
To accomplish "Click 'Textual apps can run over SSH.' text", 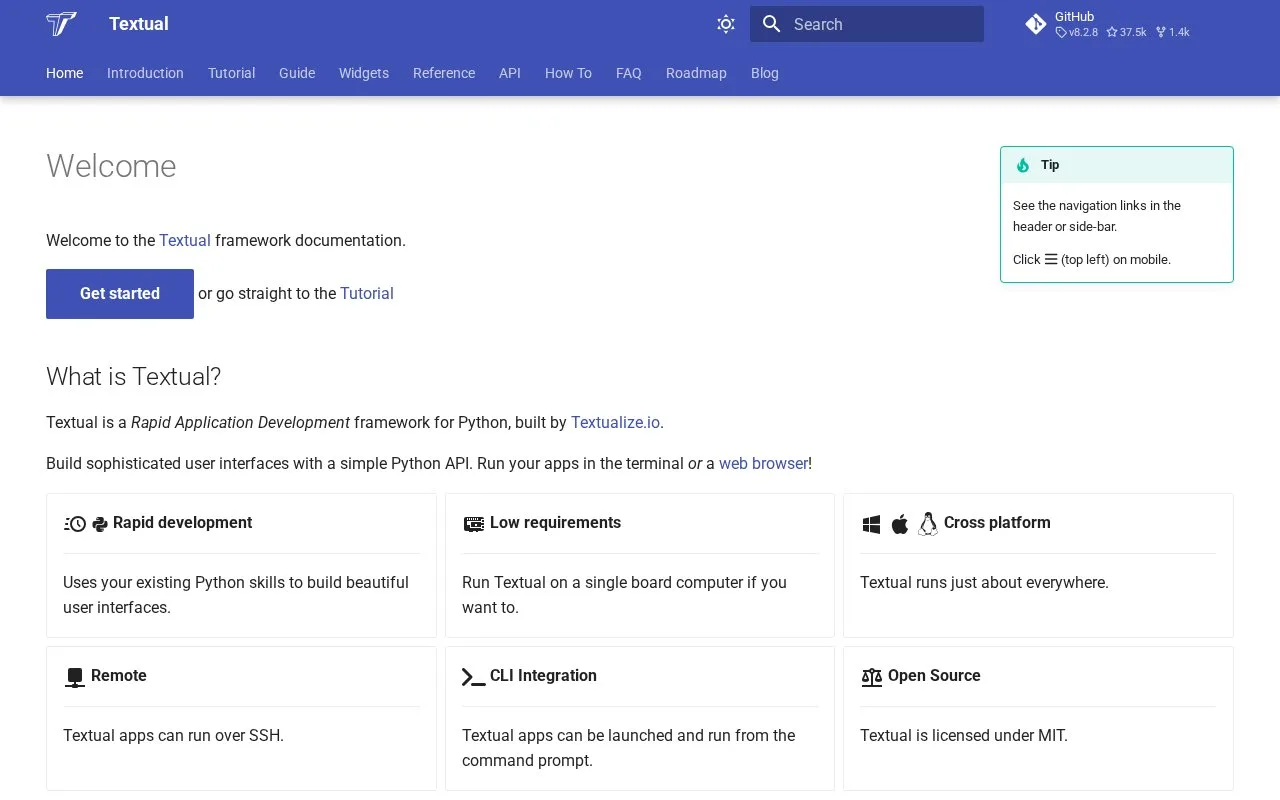I will coord(173,735).
